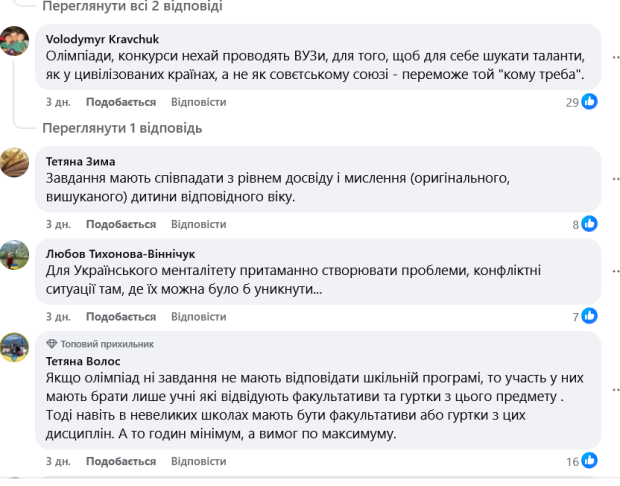
Task: Open Volodymyr Kravchuk's profile picture
Action: tap(14, 42)
